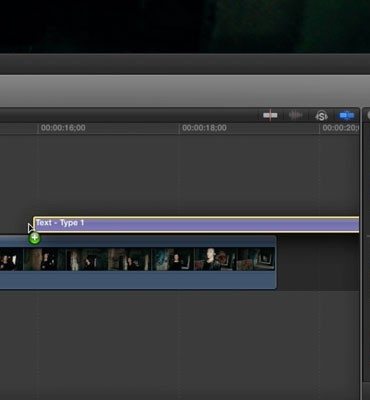Click the gray toolbar strip above timeline

[185, 91]
